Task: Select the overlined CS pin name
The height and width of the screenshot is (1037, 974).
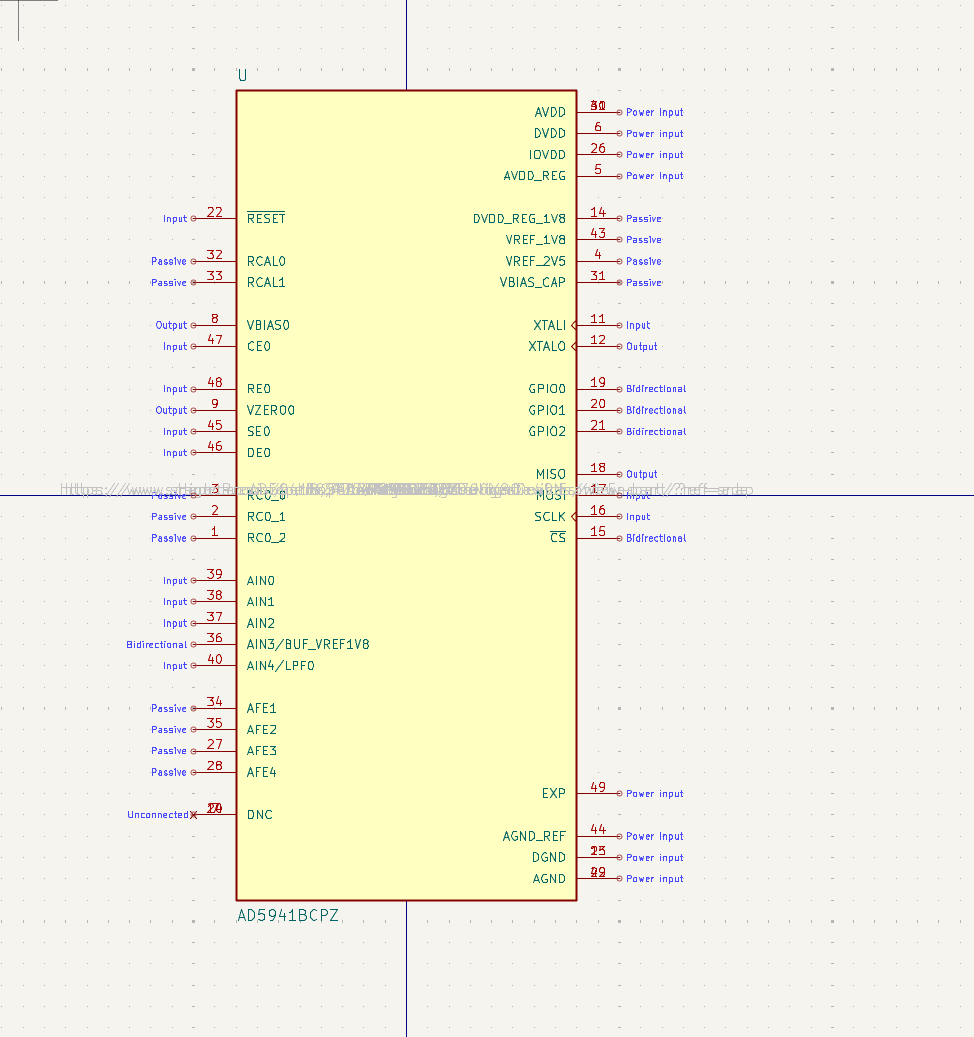Action: click(558, 538)
